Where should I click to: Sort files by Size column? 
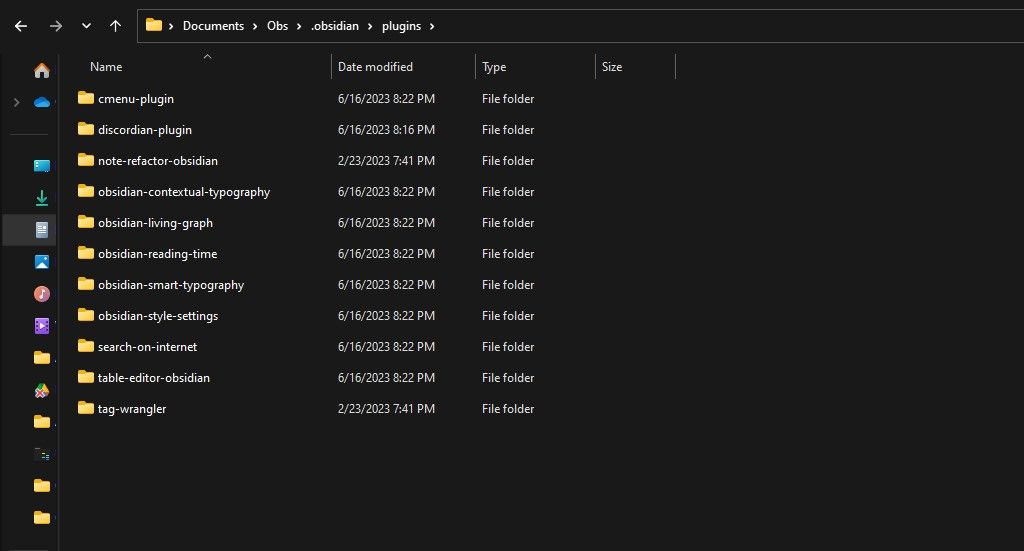point(612,67)
